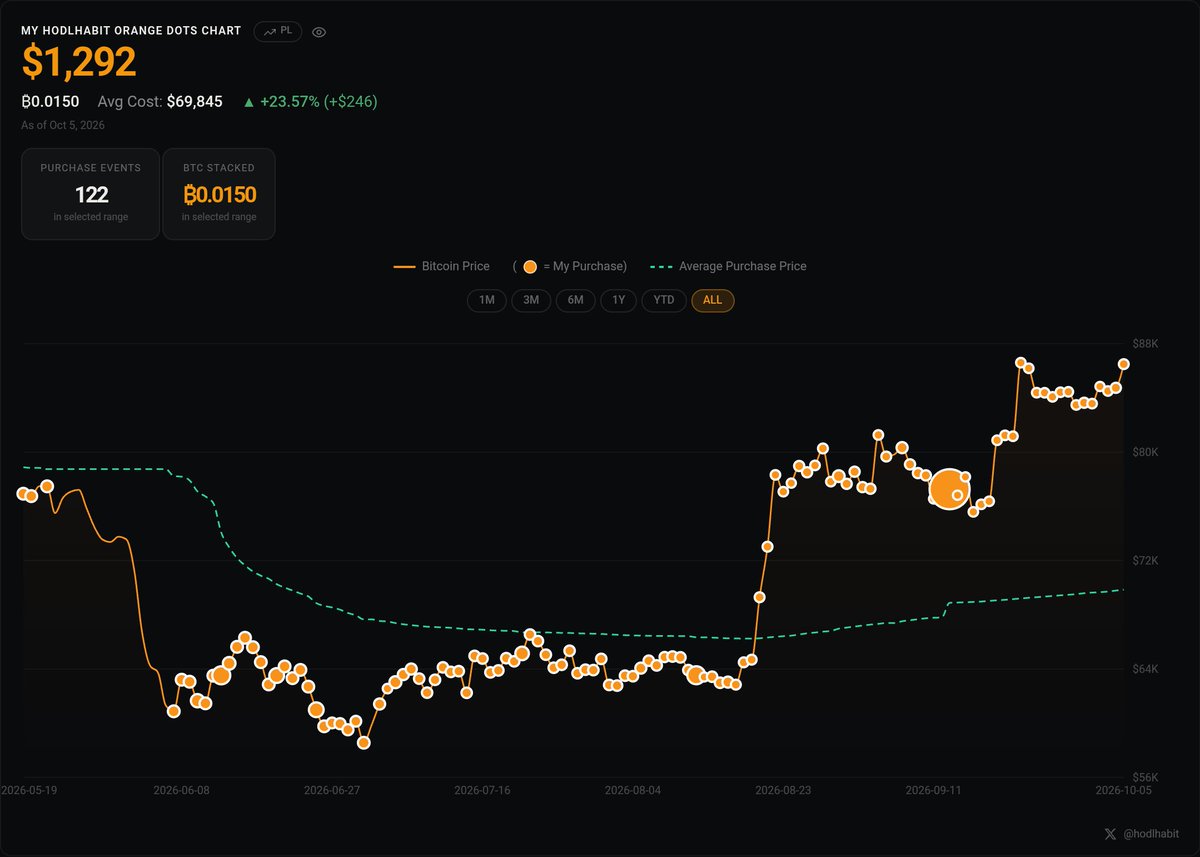Select the 3M time range

click(531, 300)
